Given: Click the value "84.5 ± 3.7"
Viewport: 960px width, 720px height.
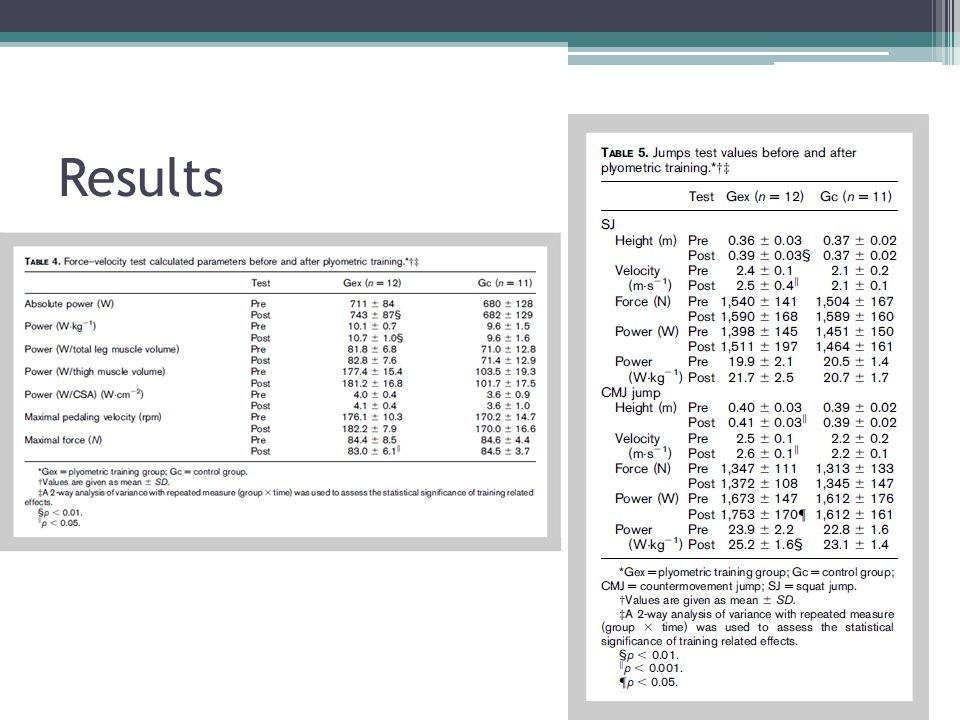Looking at the screenshot, I should click(x=506, y=451).
